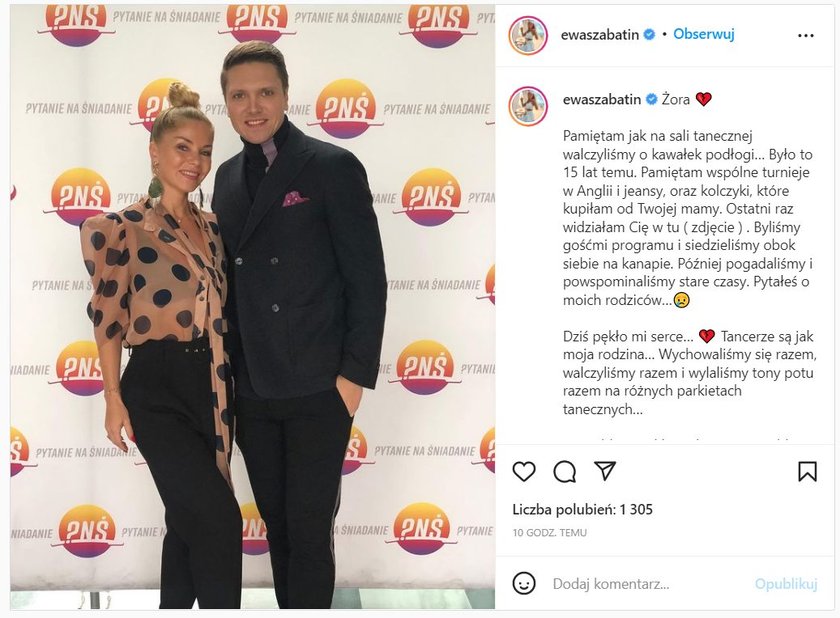Open the ewaszabatin username in the caption

[x=602, y=100]
